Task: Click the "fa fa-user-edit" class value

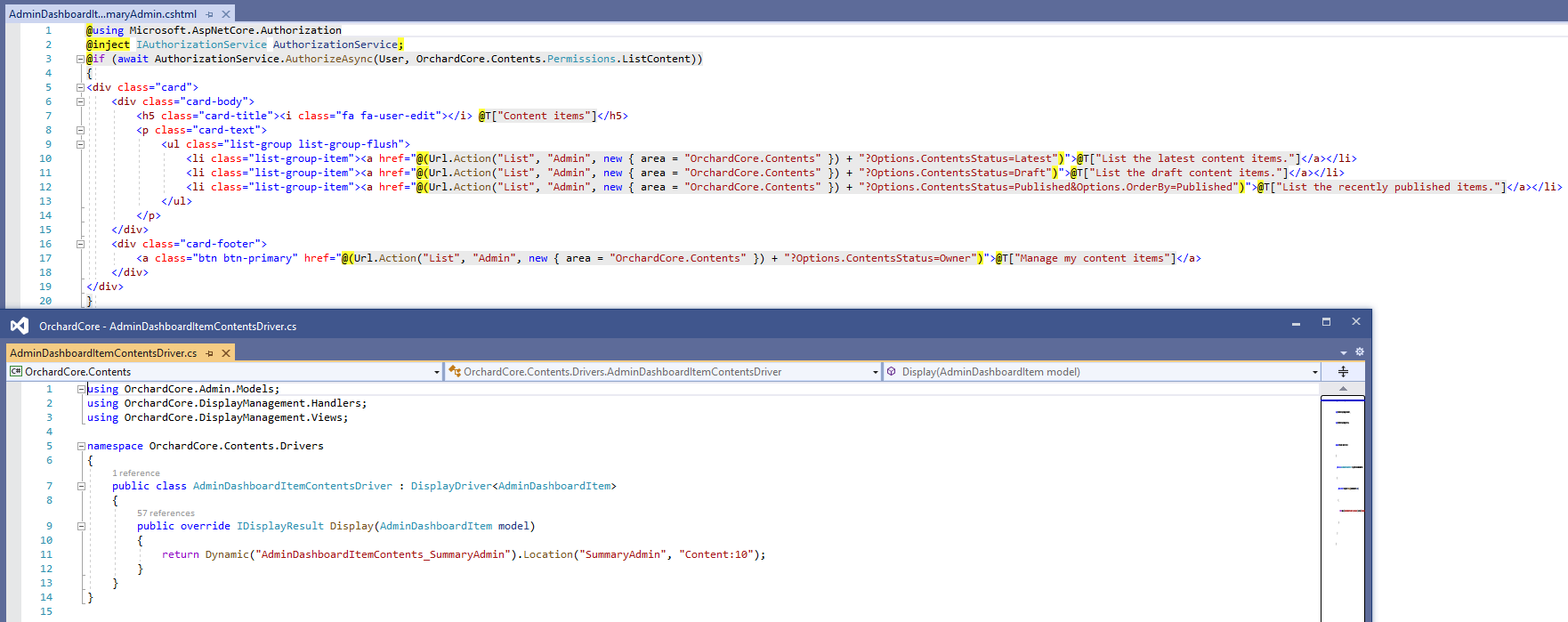Action: tap(392, 116)
